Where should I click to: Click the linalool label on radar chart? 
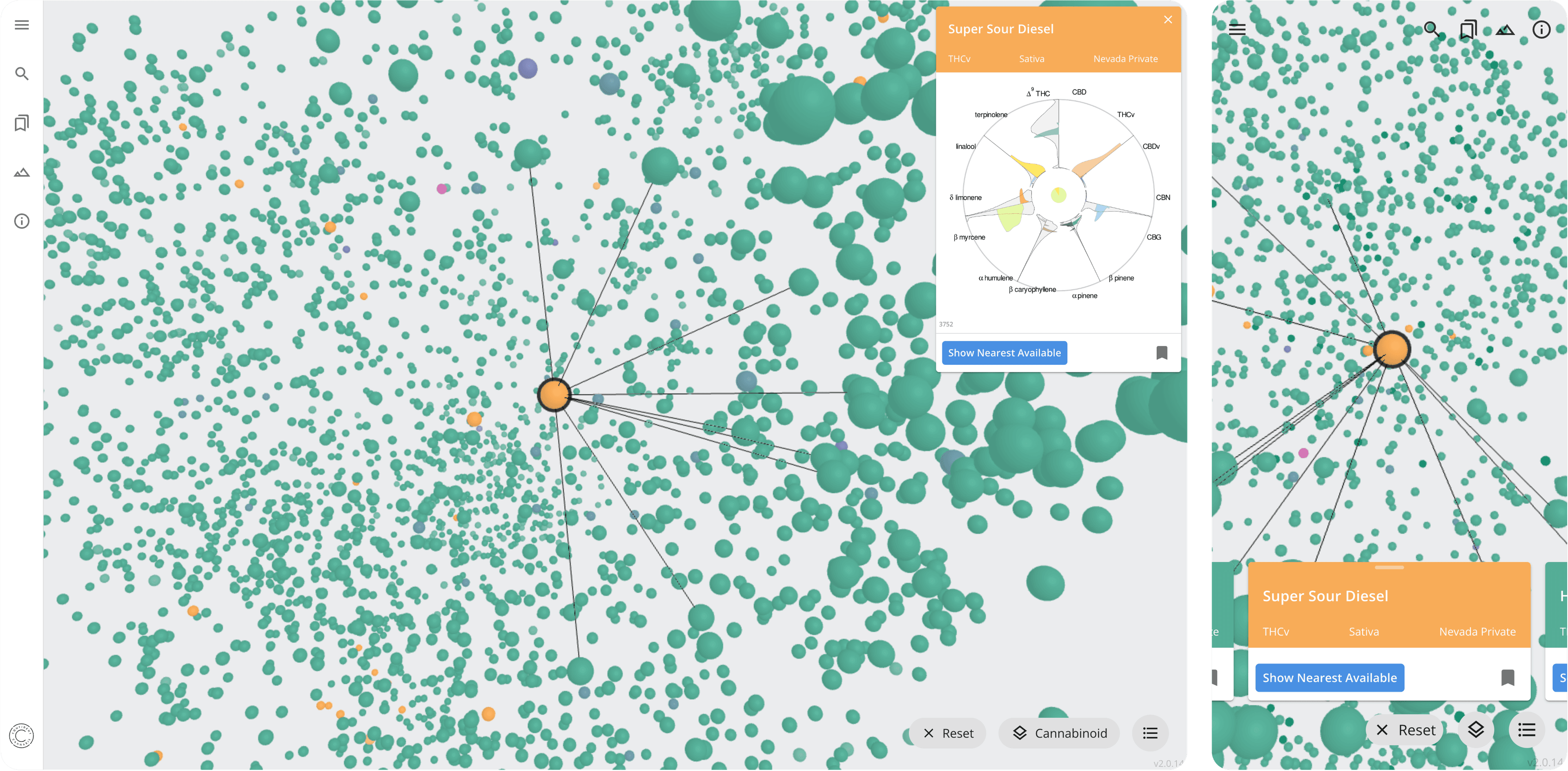click(x=965, y=146)
